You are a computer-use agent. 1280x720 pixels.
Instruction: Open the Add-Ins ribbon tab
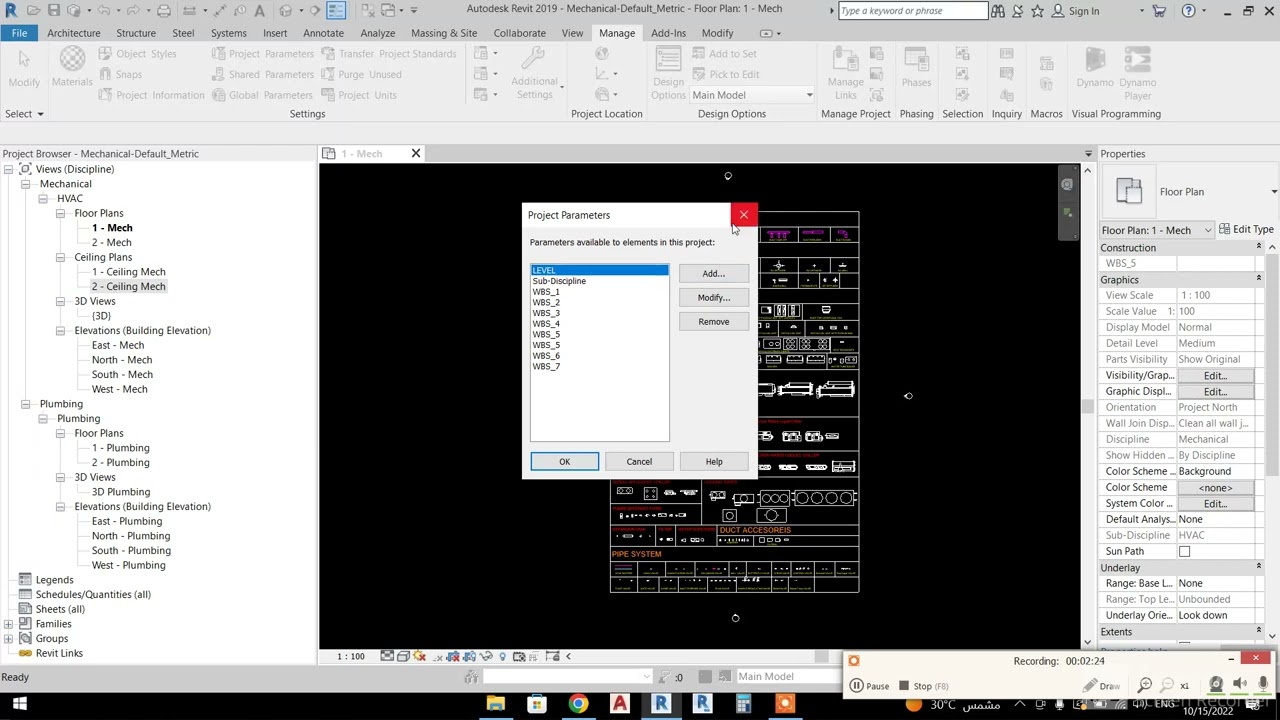tap(668, 33)
